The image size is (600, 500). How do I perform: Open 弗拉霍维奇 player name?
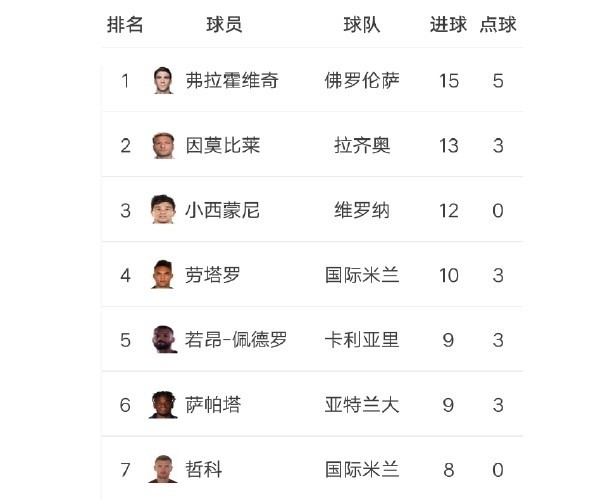click(232, 81)
